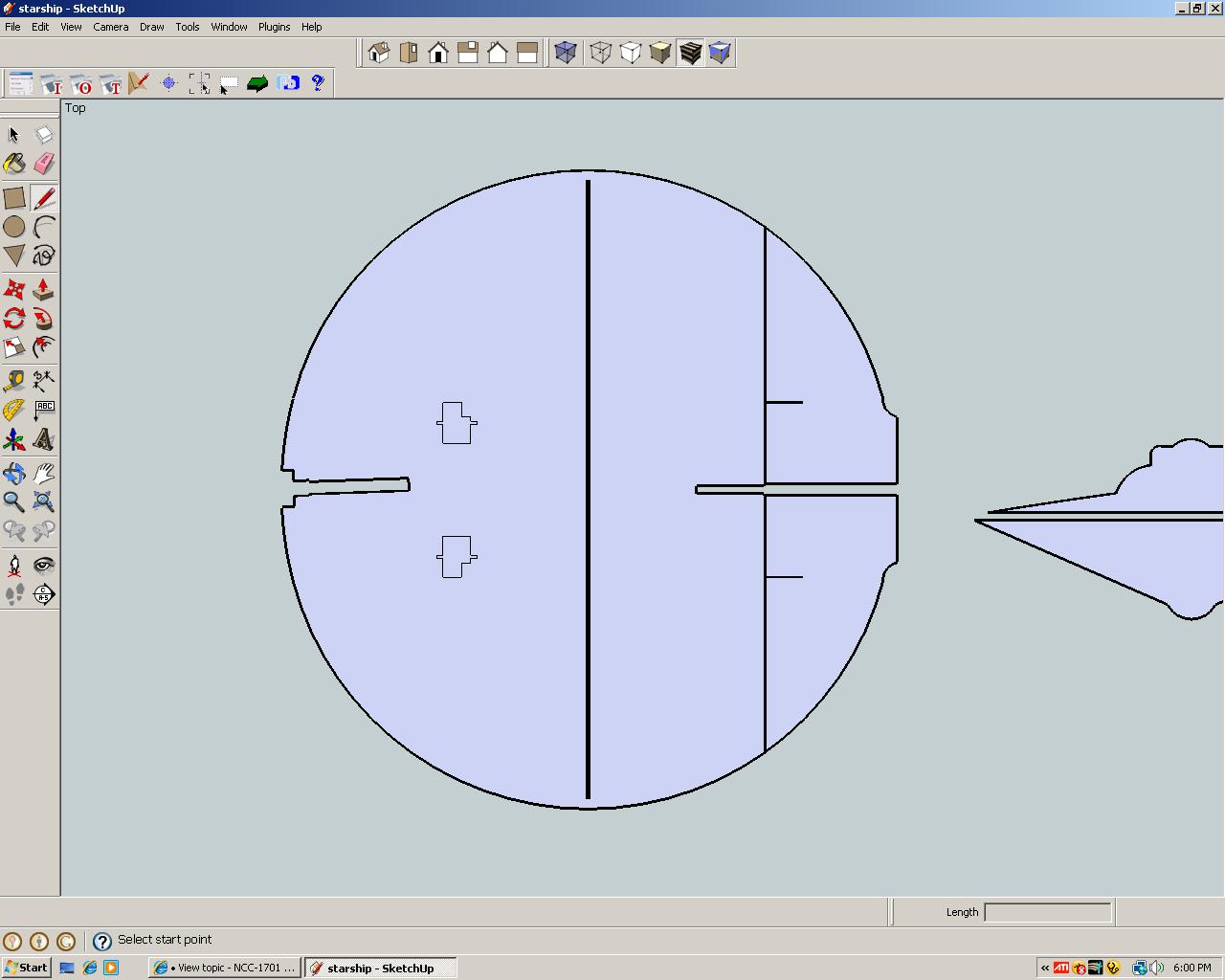Activate the Rectangle drawing tool

click(x=14, y=198)
